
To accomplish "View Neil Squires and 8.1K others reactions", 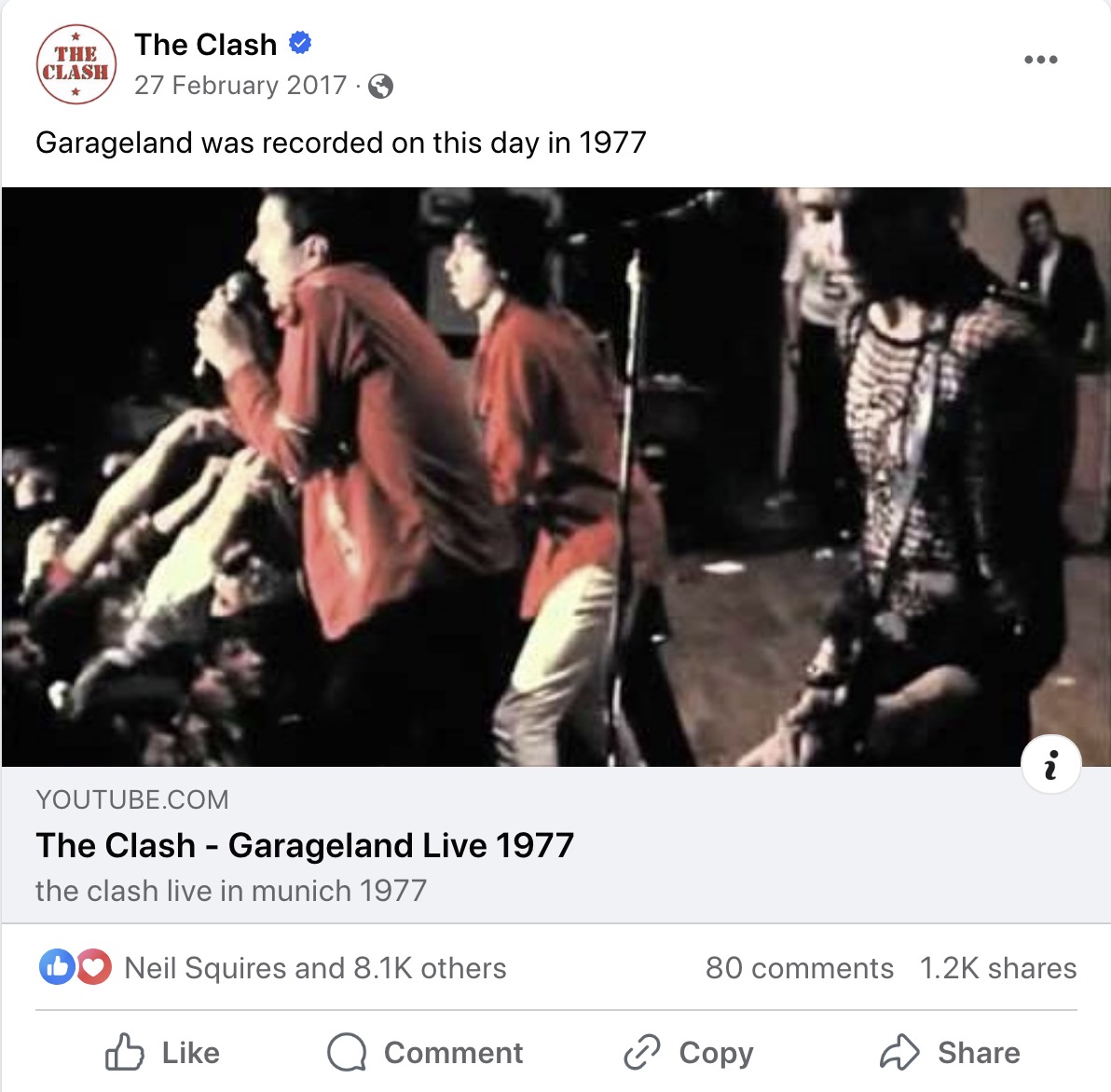I will 315,968.
